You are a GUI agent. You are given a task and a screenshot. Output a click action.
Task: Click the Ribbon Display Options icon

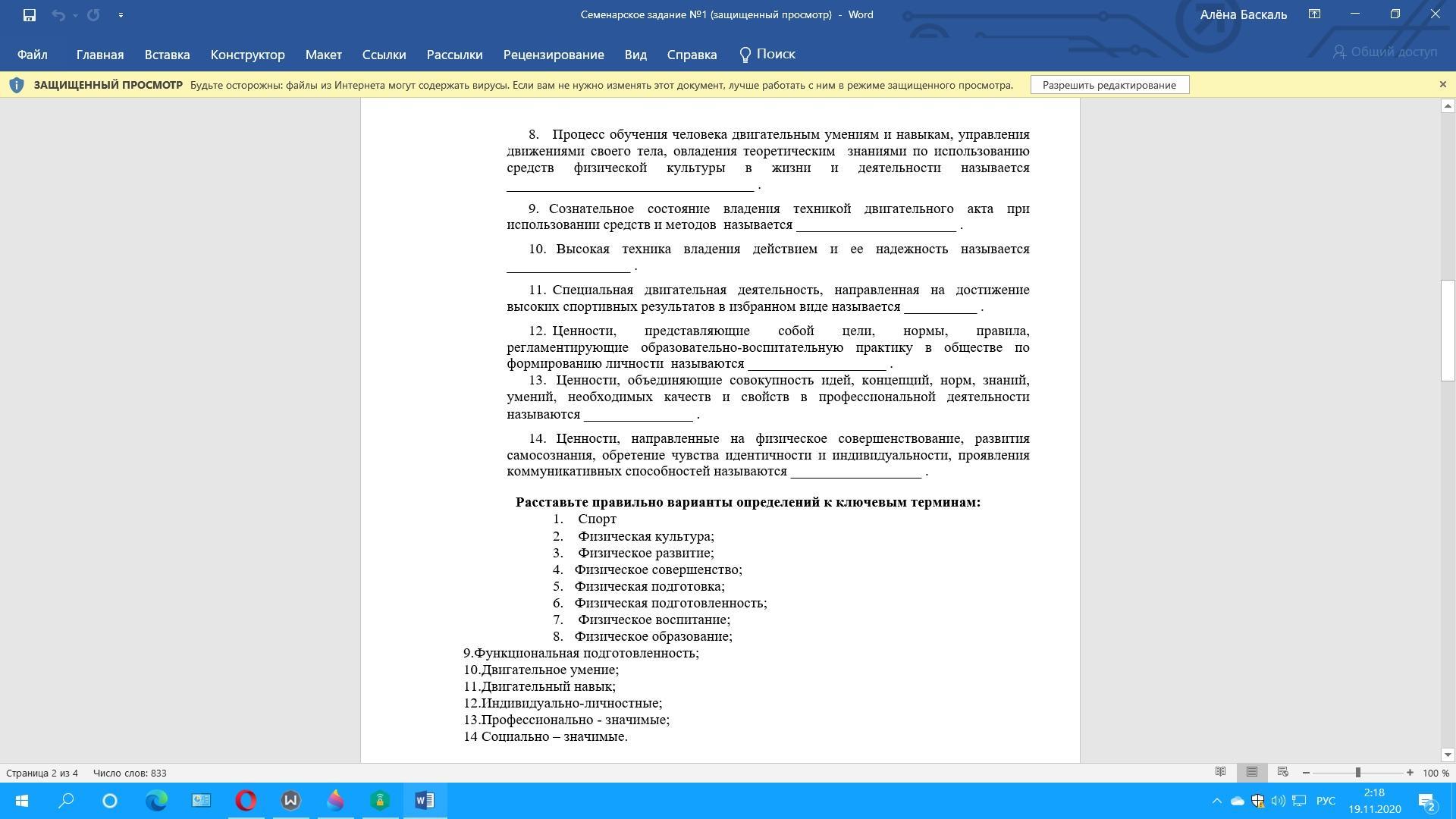point(1314,14)
